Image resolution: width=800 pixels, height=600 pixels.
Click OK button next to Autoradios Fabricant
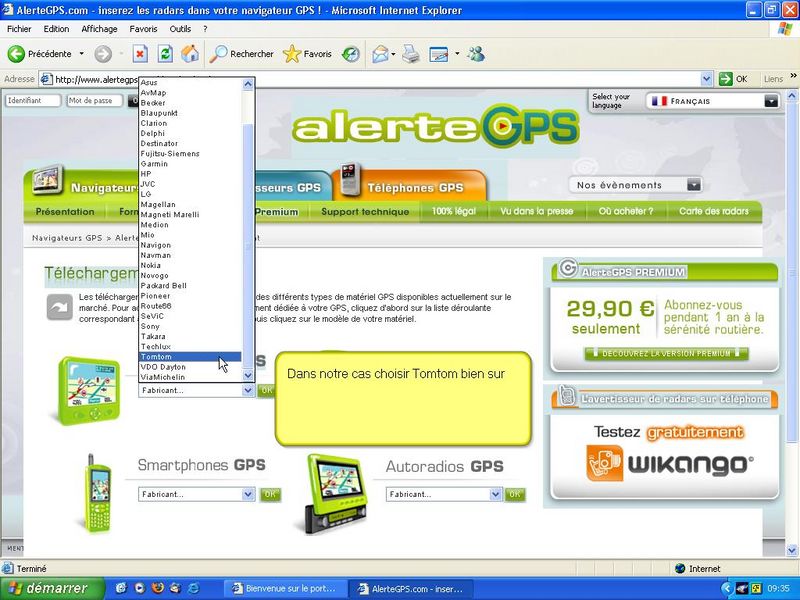[x=515, y=494]
